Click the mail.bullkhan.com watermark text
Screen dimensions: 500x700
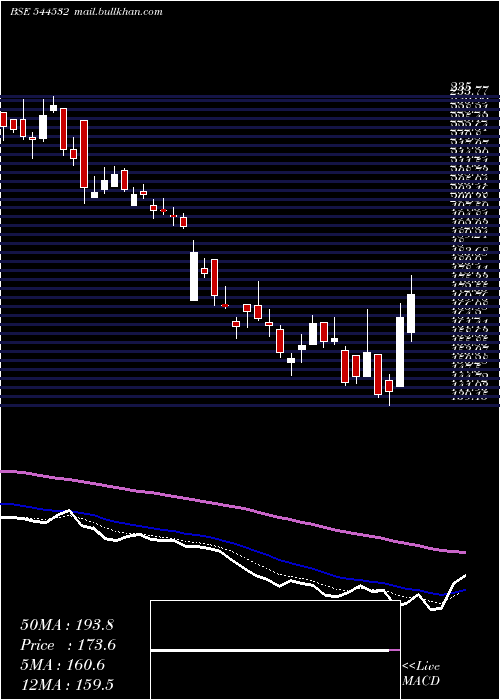[x=117, y=12]
